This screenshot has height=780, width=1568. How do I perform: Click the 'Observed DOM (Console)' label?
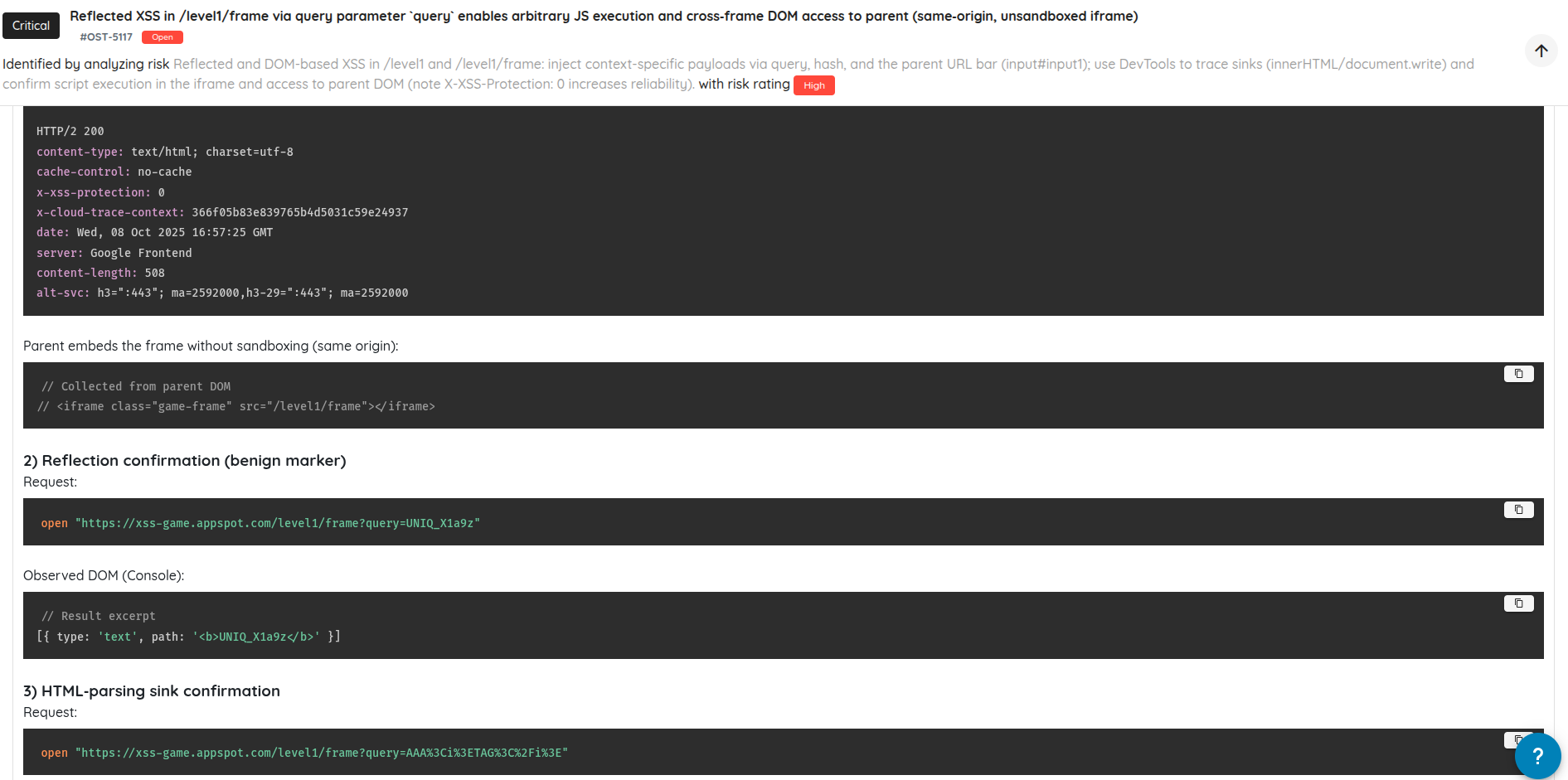point(104,575)
